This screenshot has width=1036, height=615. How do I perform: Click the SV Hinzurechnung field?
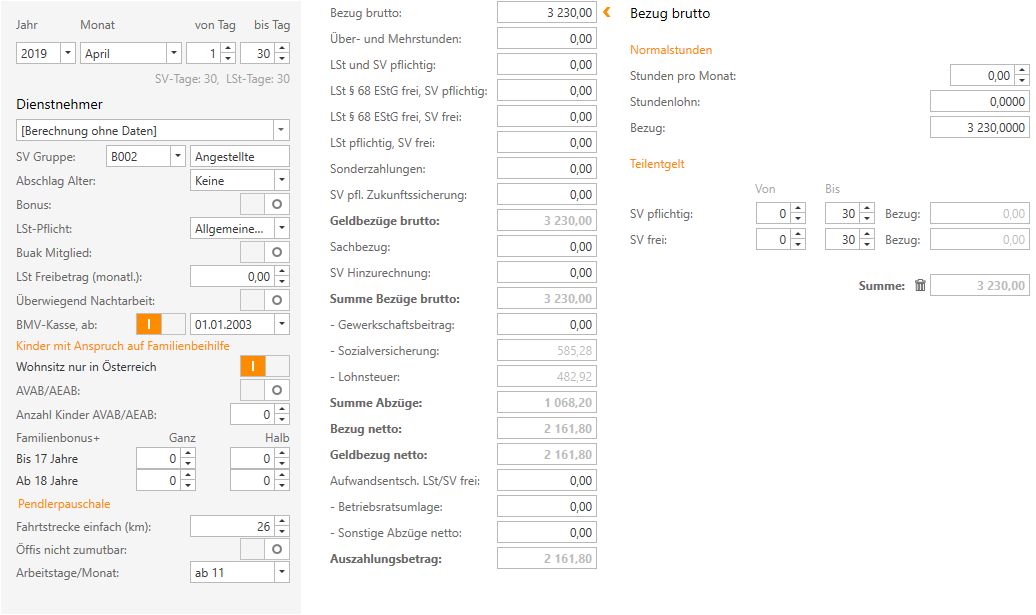coord(547,273)
